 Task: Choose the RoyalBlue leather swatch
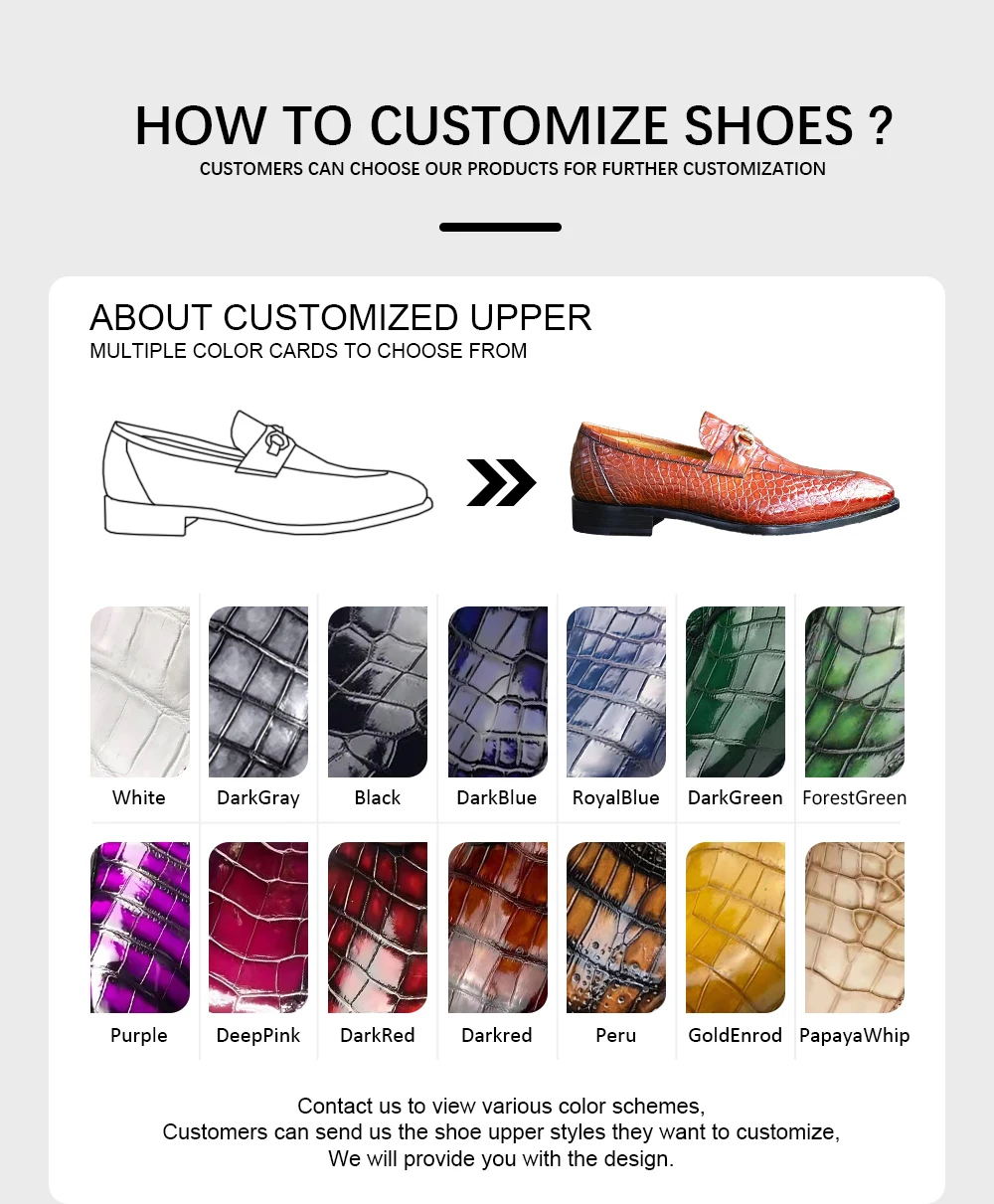point(616,692)
